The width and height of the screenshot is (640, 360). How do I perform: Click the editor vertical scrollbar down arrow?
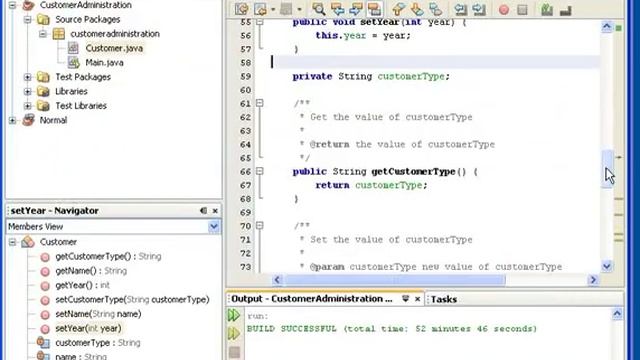pyautogui.click(x=607, y=267)
